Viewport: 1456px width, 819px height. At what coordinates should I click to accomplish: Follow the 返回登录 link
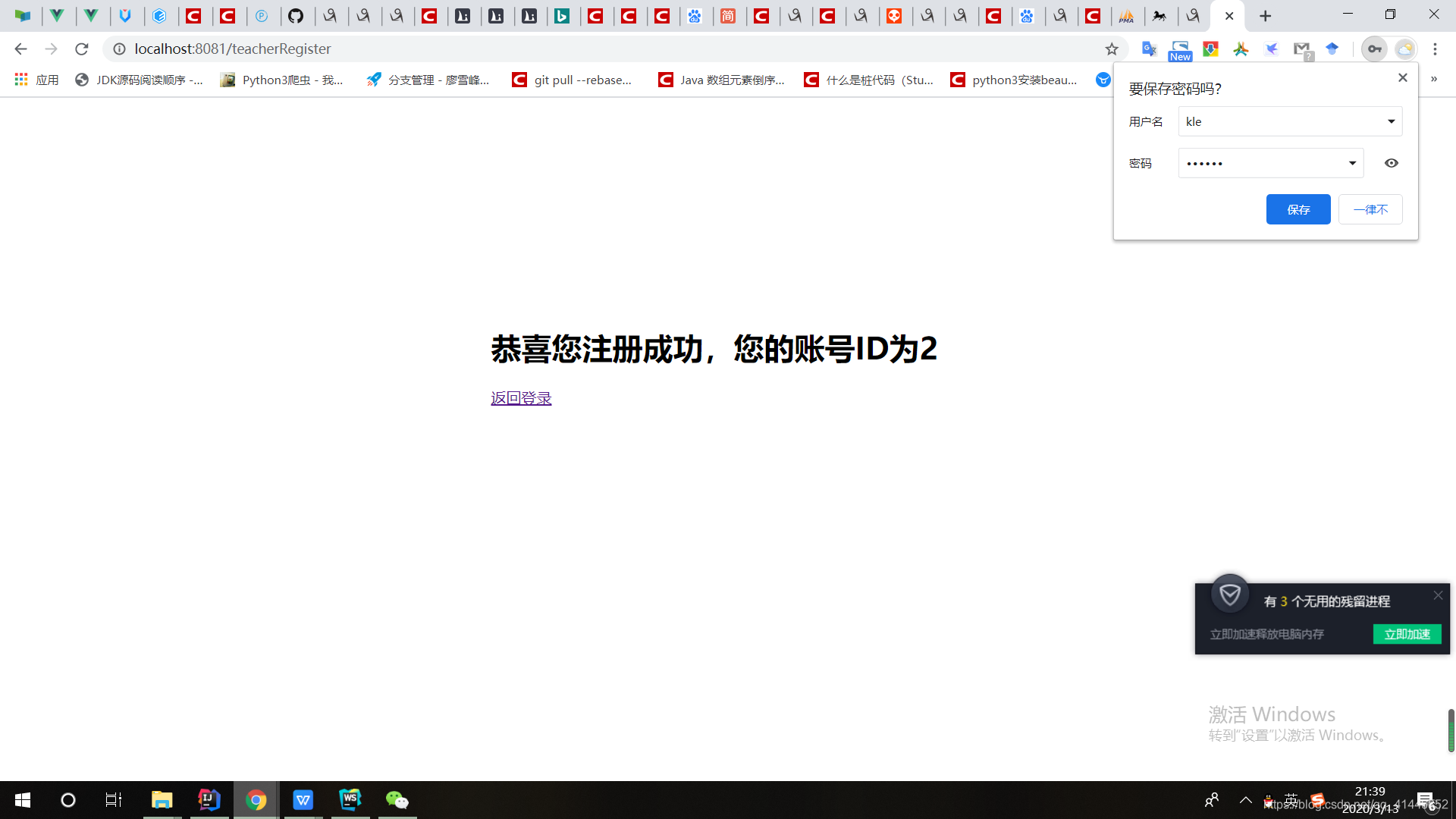pos(520,397)
